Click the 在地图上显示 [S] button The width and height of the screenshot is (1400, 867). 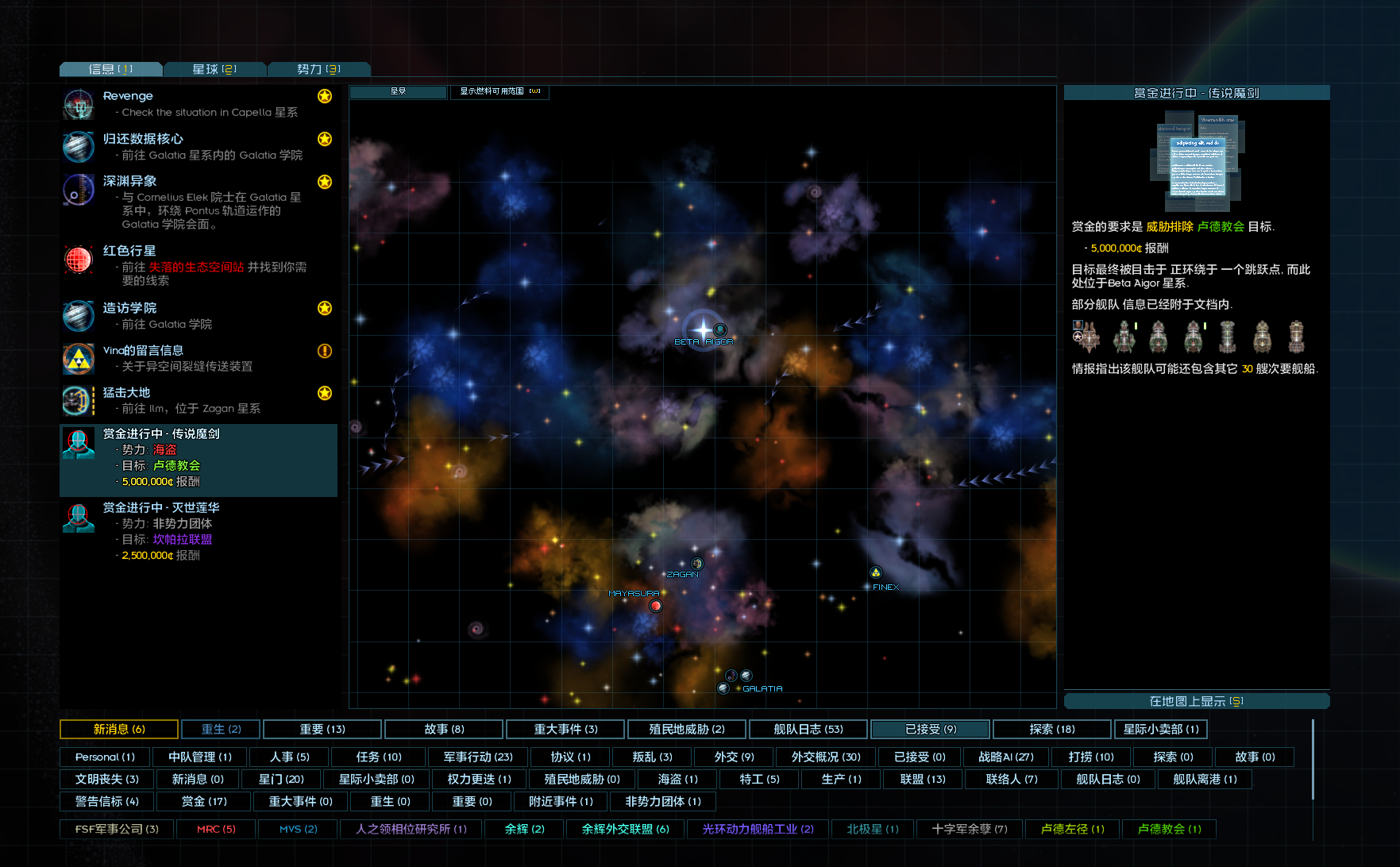1197,701
